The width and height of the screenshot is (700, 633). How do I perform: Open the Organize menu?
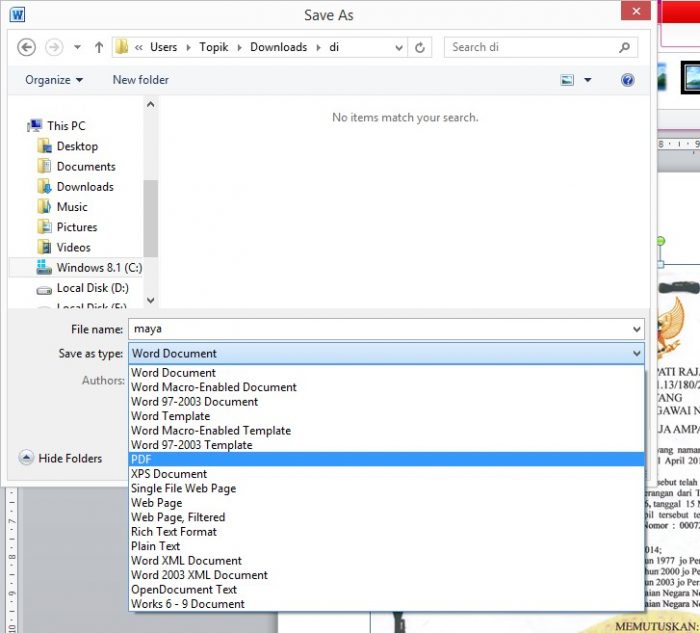(54, 80)
